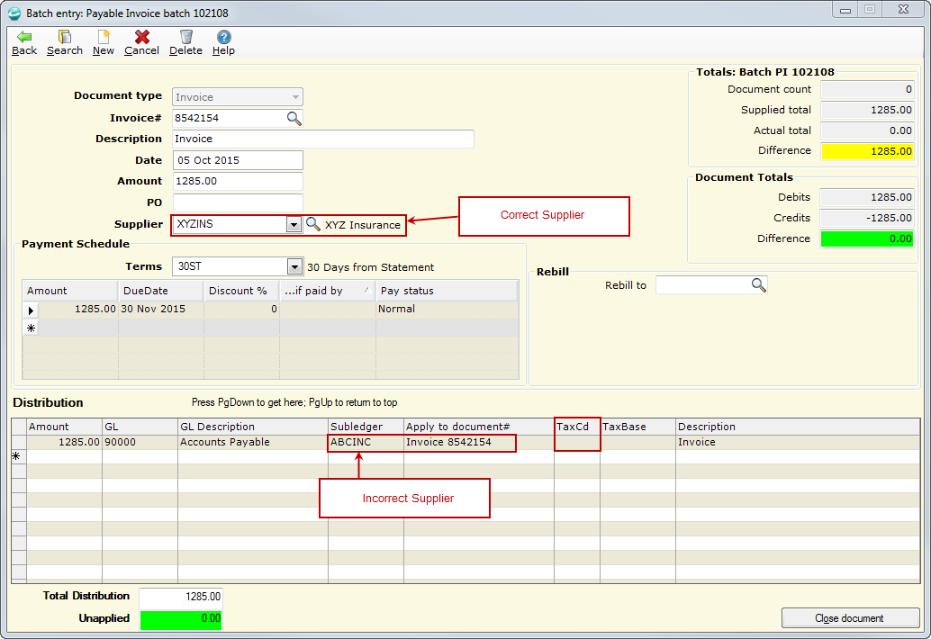931x639 pixels.
Task: Open the Supplier XYZINS dropdown
Action: [294, 225]
